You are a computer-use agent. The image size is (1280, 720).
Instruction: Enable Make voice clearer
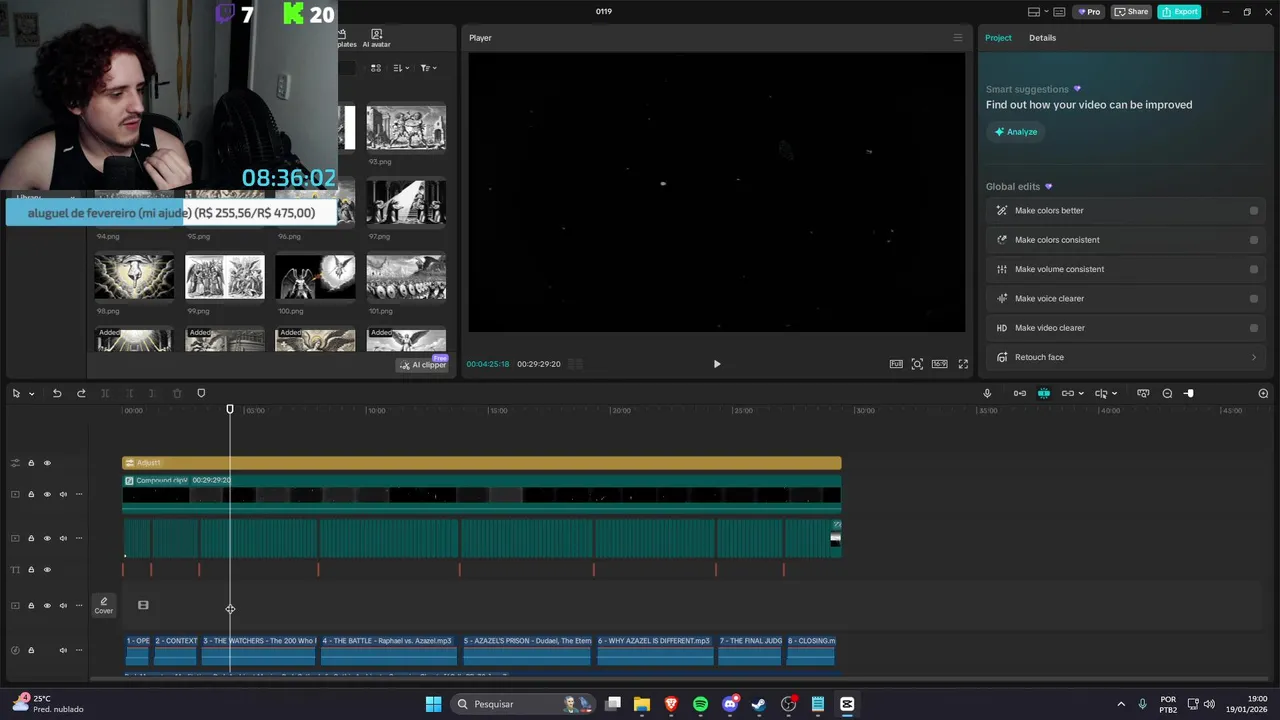pos(1254,299)
